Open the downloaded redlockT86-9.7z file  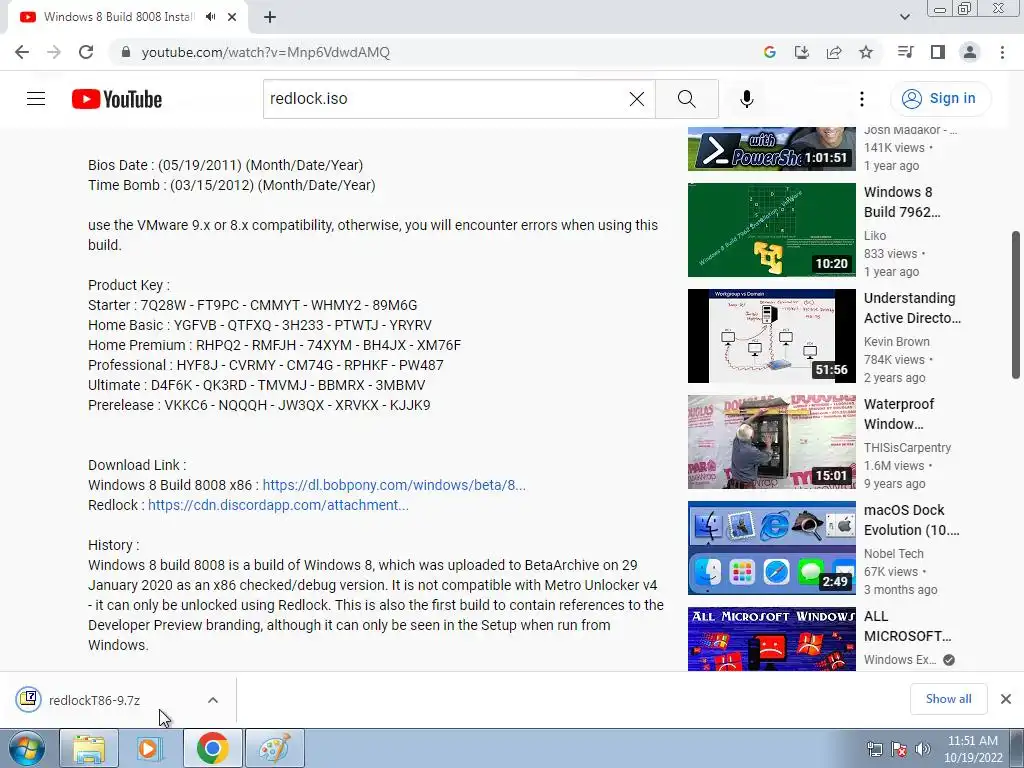tap(95, 700)
